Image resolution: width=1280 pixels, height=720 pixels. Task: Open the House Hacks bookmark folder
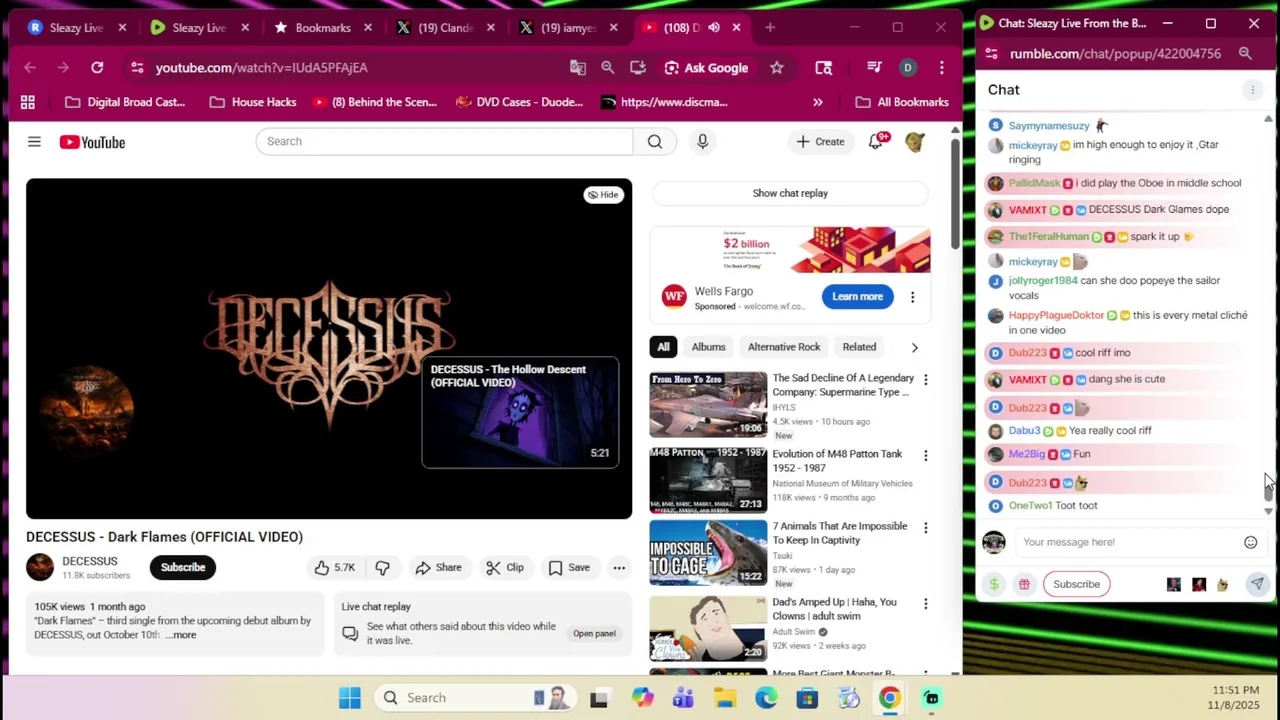pos(253,102)
